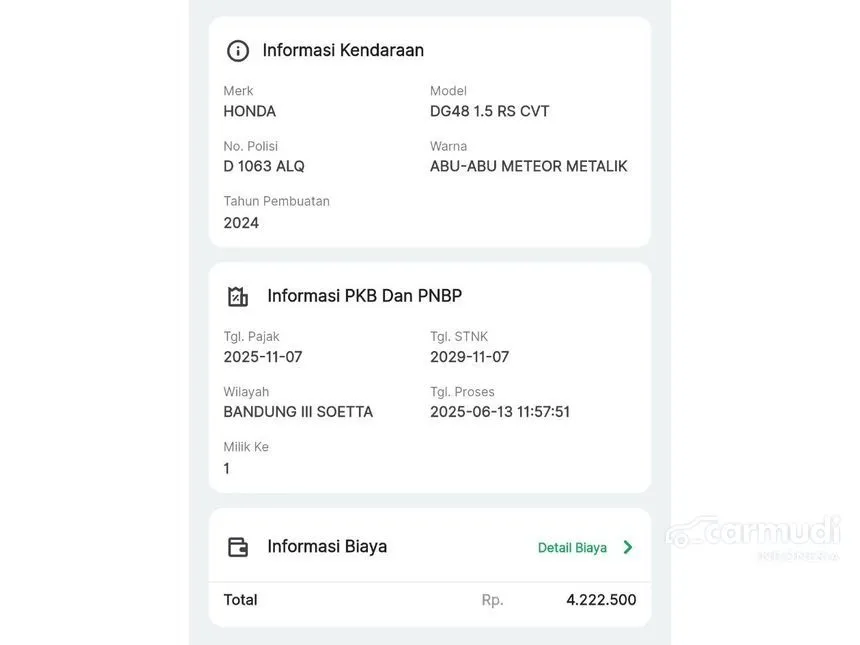
Task: Click the Tgl. Proses timestamp value
Action: (500, 412)
